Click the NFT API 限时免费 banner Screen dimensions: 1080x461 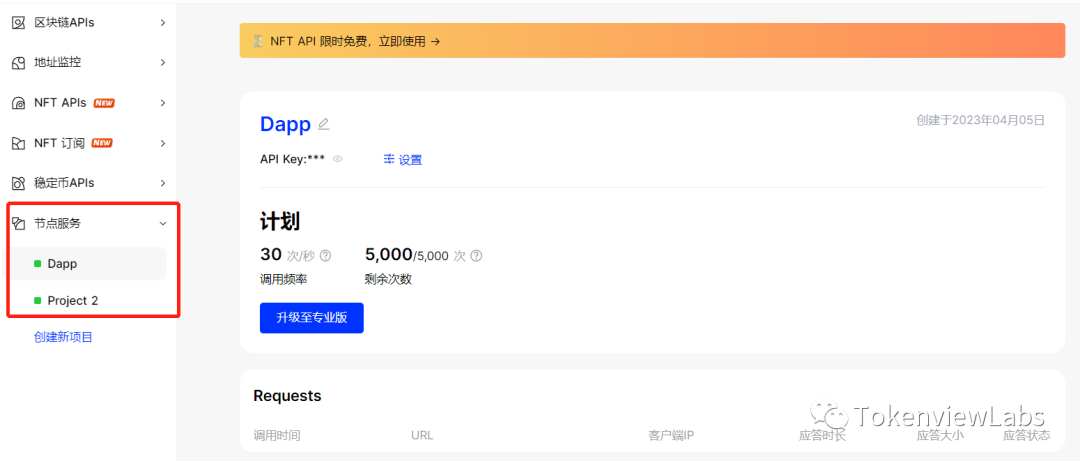point(652,41)
